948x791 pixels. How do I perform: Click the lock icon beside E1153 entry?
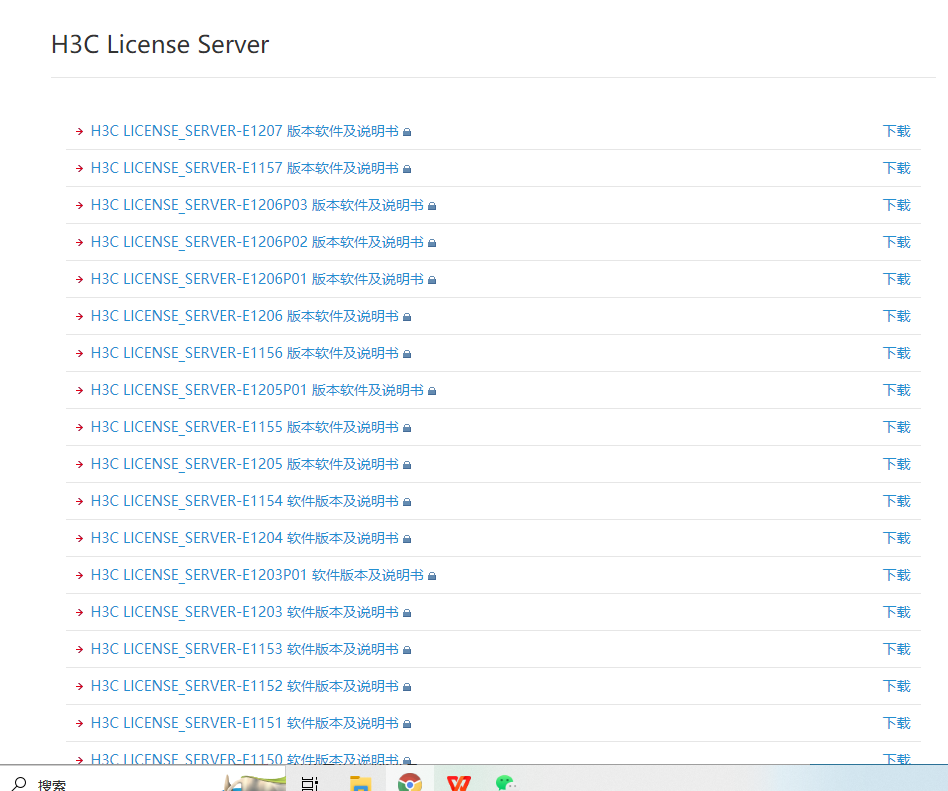point(407,649)
